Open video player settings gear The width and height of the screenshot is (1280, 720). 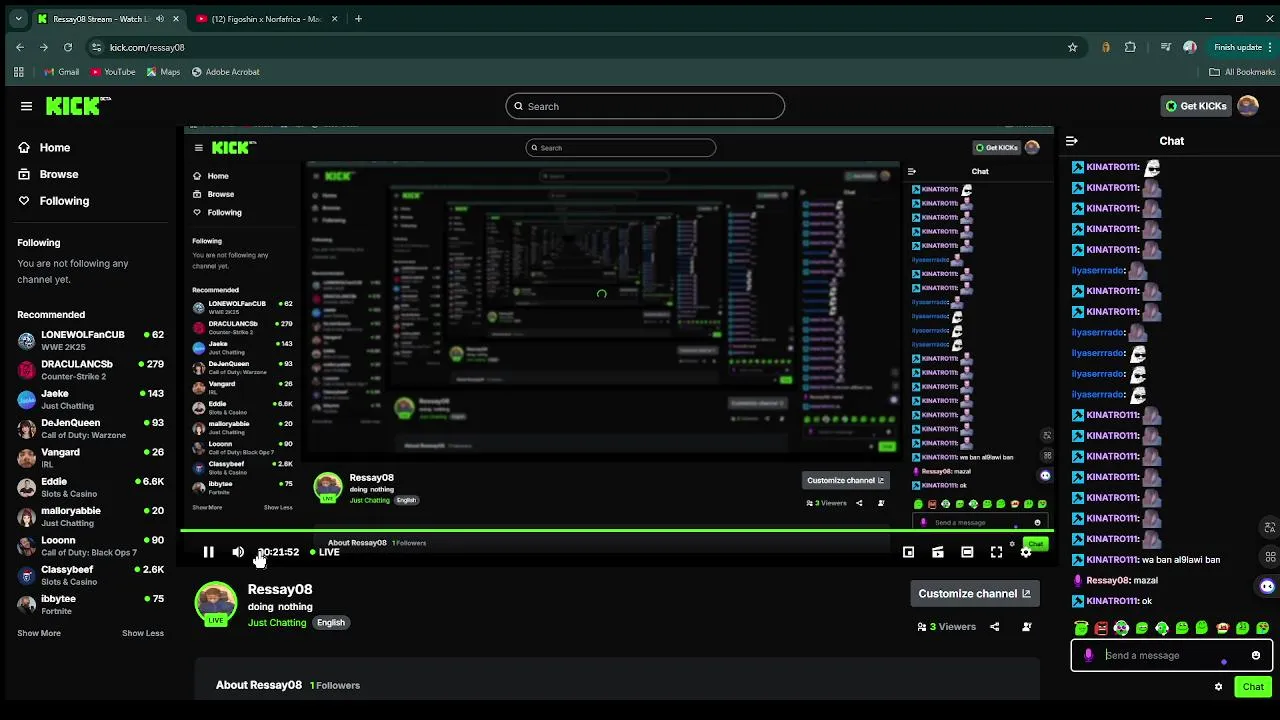[x=1025, y=552]
